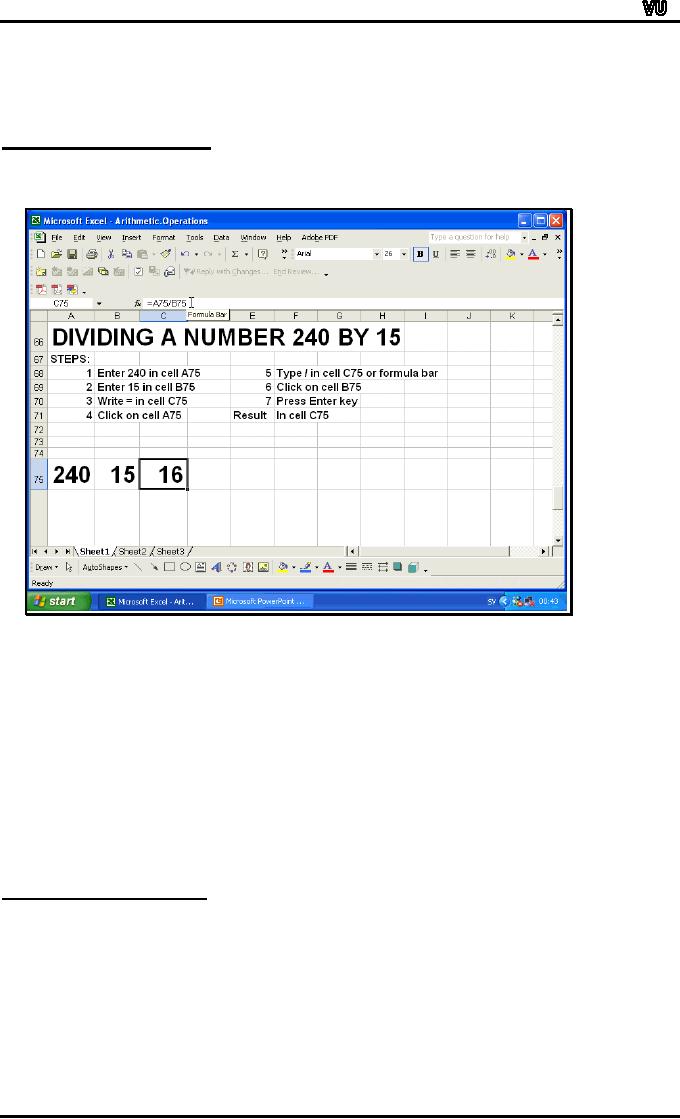Click the Insert WordArt icon
Viewport: 680px width, 1119px height.
(216, 567)
